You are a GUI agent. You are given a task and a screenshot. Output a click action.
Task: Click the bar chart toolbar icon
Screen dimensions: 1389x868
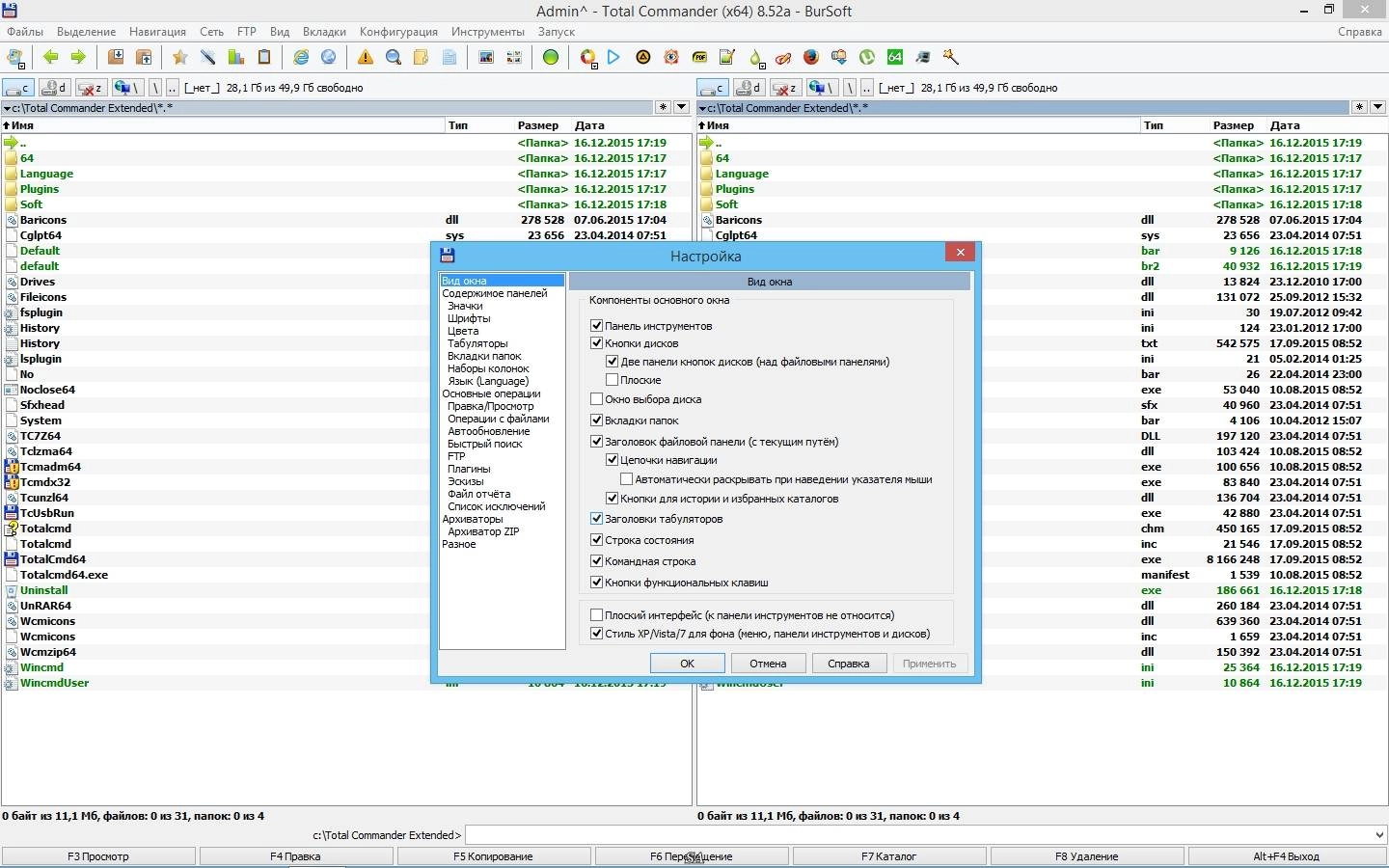[x=235, y=57]
